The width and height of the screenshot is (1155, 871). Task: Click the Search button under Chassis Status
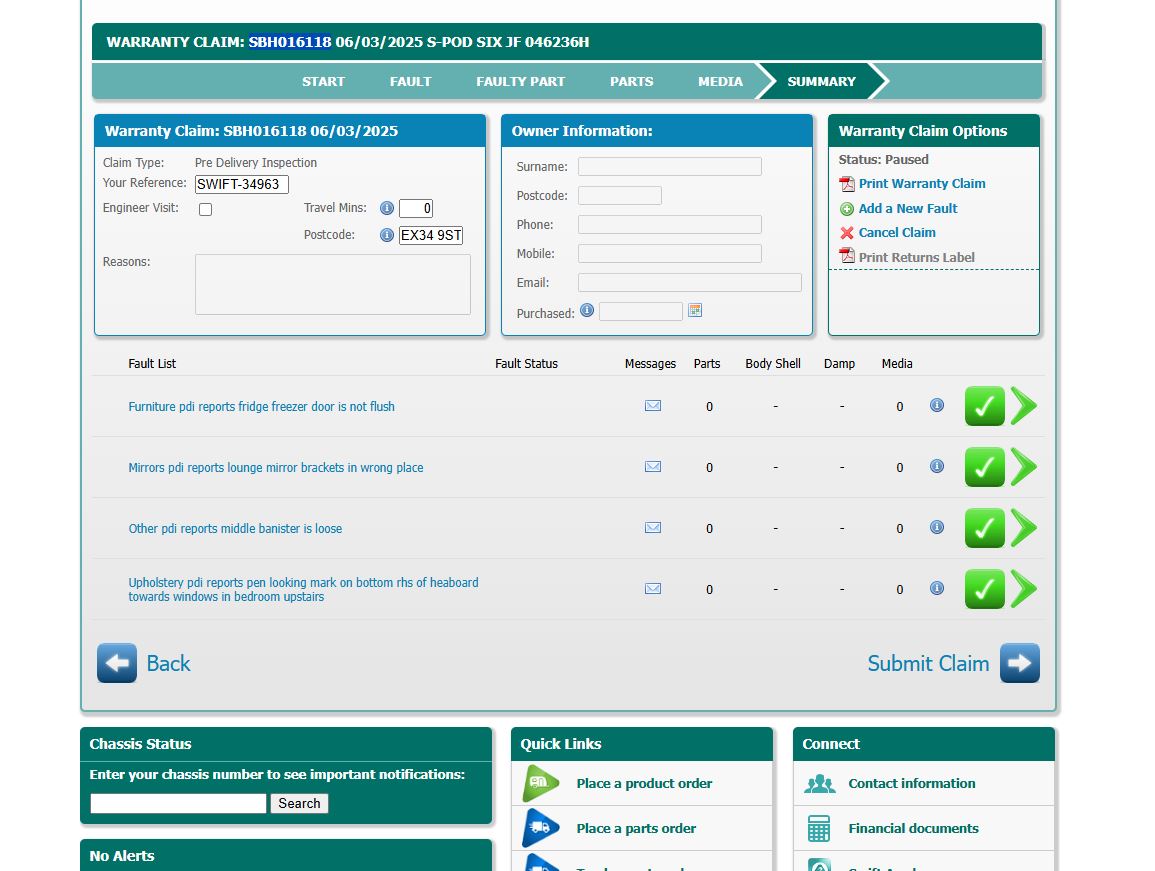299,803
